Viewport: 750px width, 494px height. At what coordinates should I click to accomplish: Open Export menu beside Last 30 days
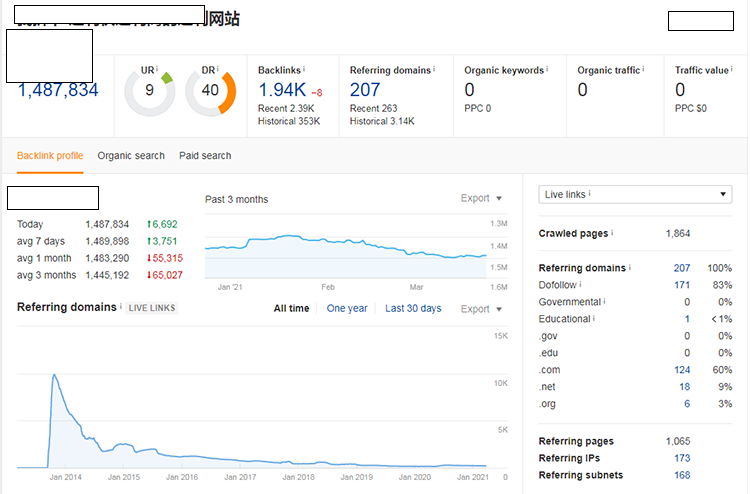pos(481,309)
